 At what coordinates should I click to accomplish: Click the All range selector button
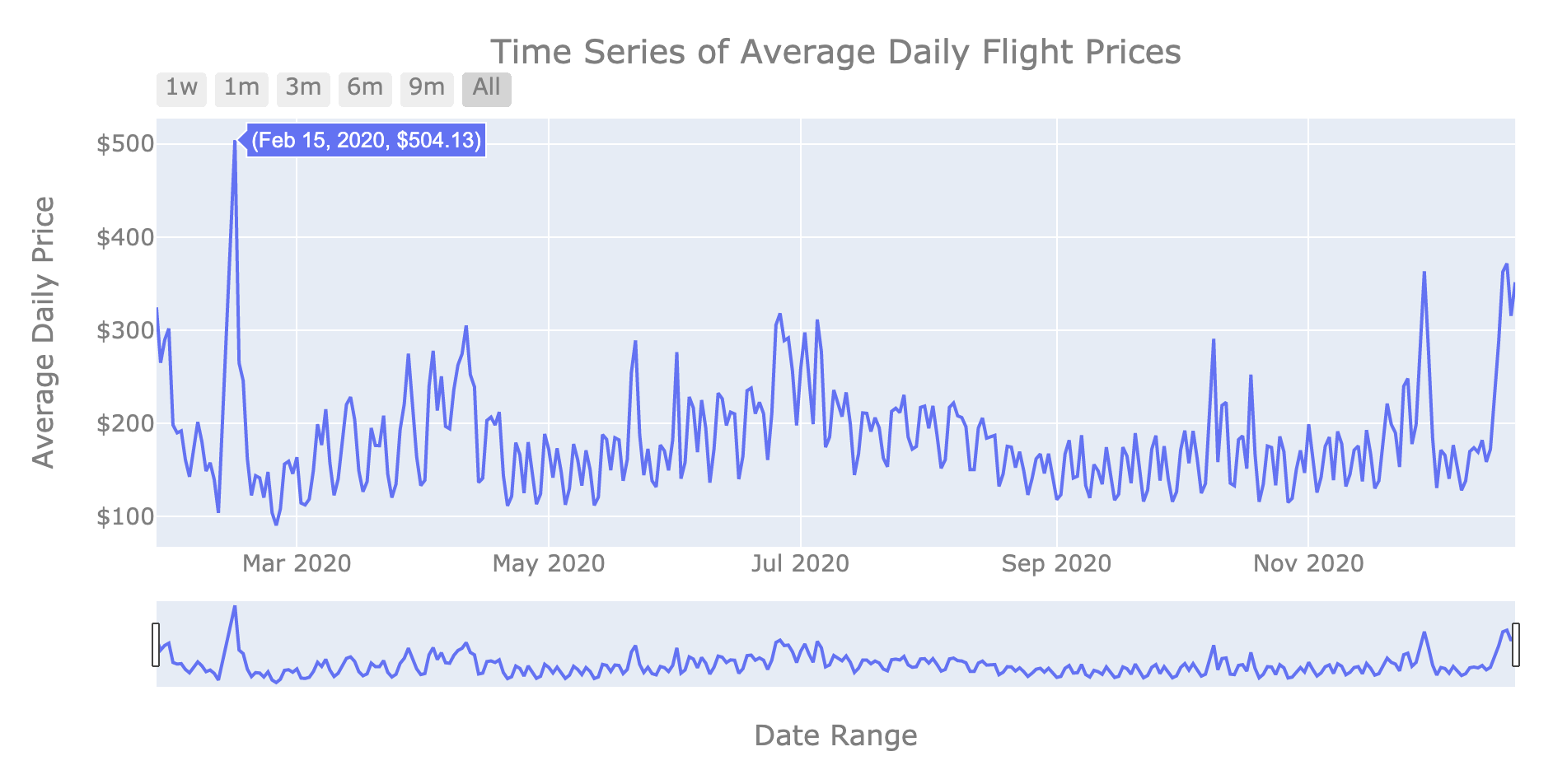pyautogui.click(x=487, y=89)
